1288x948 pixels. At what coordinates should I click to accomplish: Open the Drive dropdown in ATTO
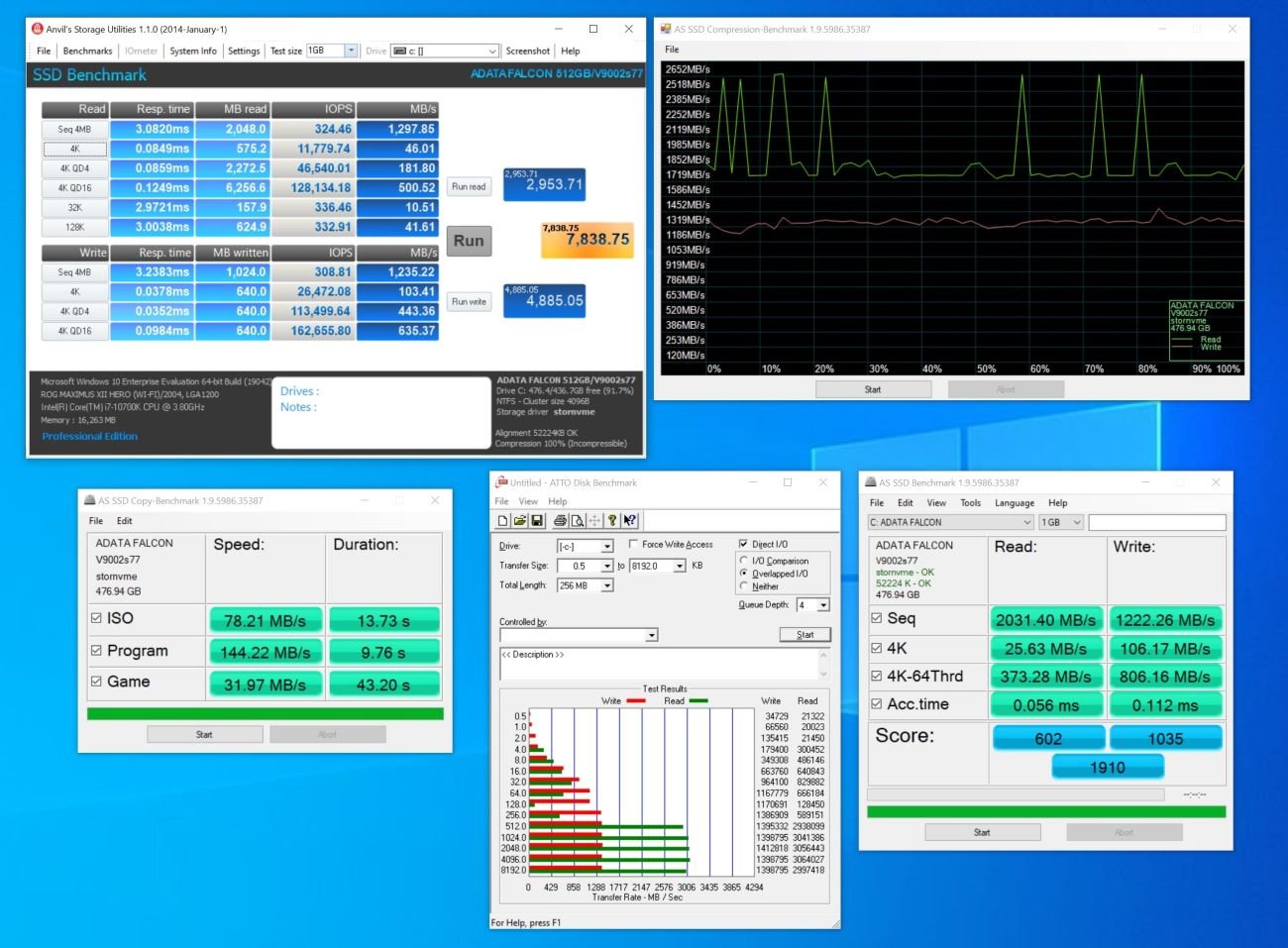pos(606,546)
